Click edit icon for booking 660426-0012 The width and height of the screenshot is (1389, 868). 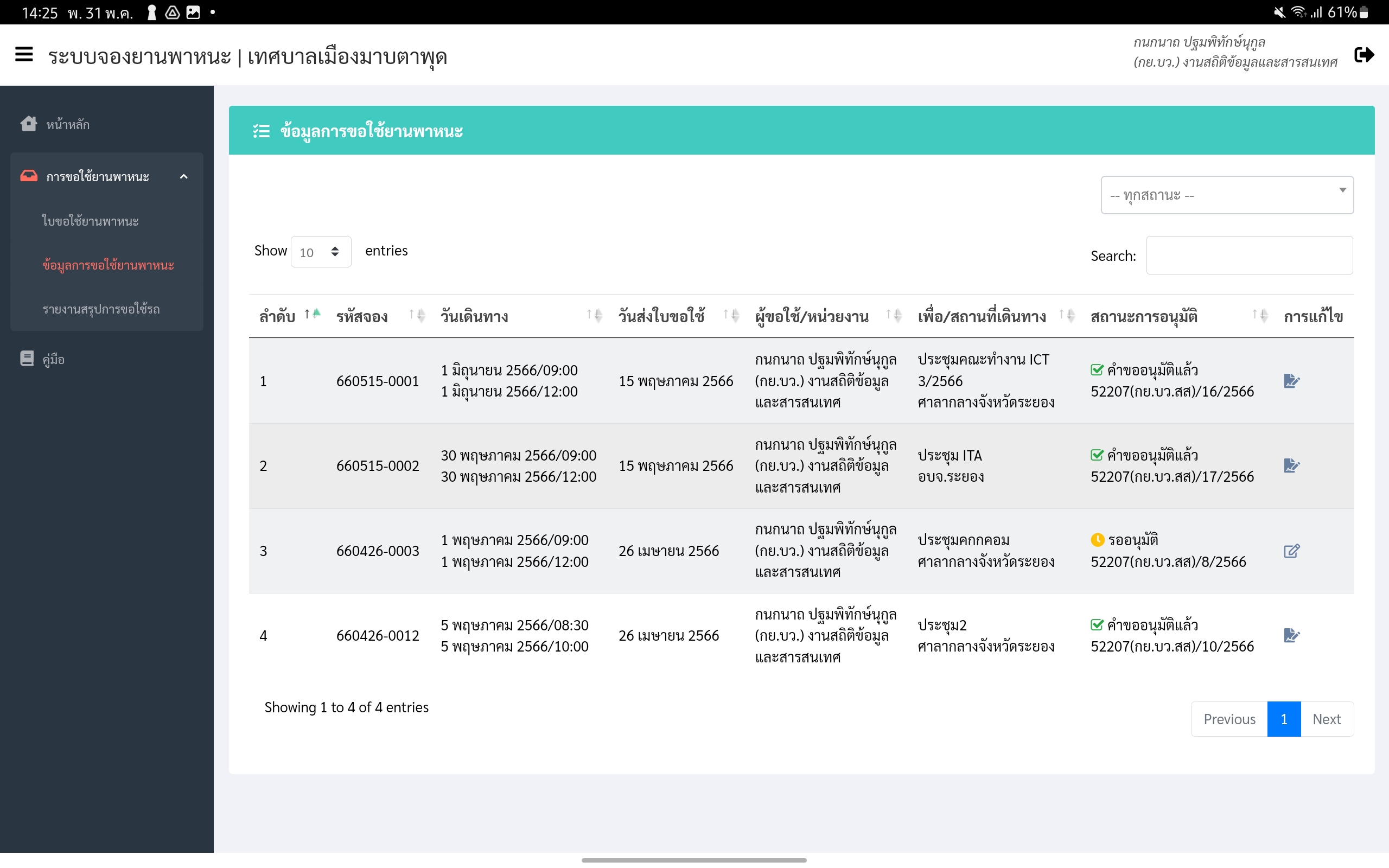(1291, 635)
